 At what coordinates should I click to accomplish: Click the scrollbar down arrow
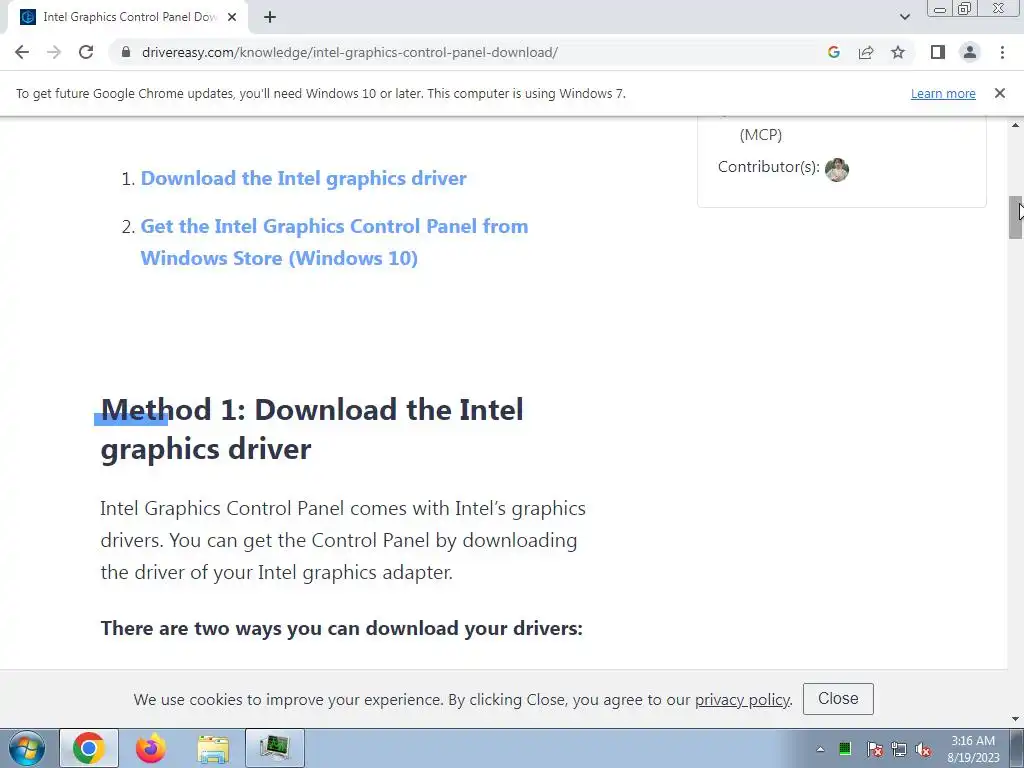1016,719
